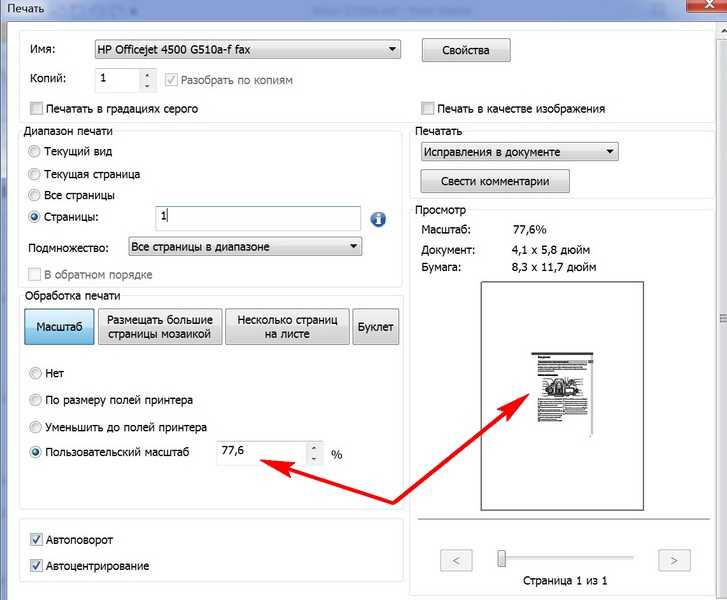Decrease custom scale with down arrow

click(314, 459)
